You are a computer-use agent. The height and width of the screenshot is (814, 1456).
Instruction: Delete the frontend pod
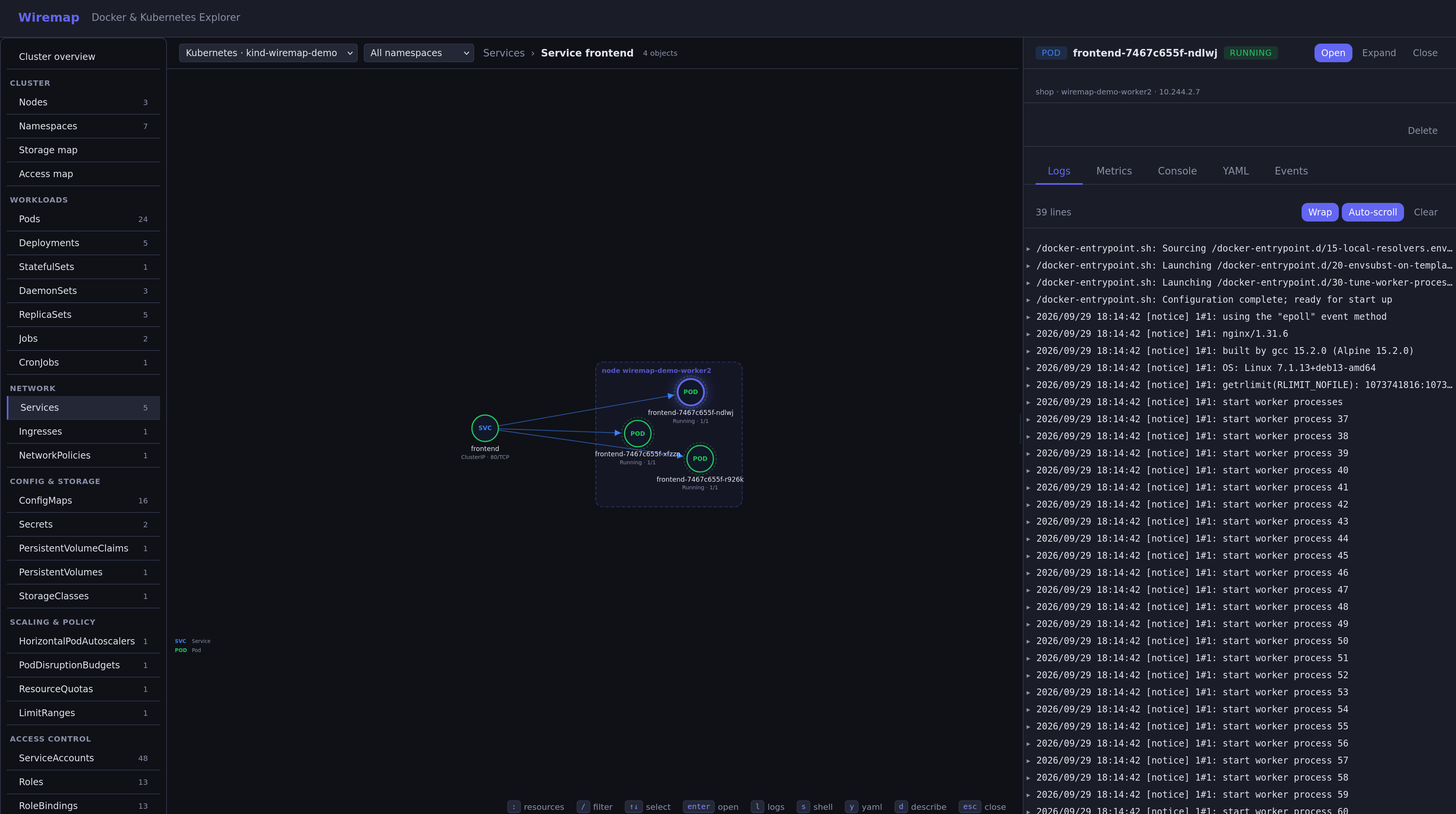tap(1422, 130)
